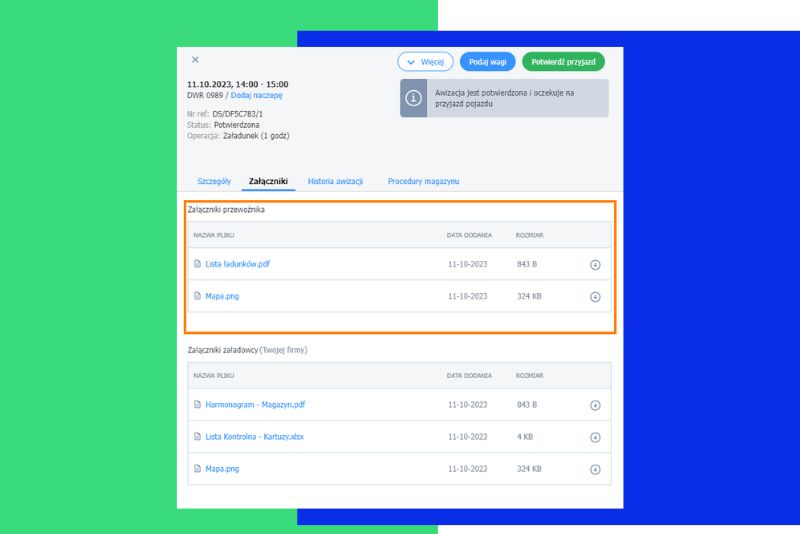The image size is (800, 534).
Task: Click the Potwierdź przyjazd button
Action: (x=563, y=62)
